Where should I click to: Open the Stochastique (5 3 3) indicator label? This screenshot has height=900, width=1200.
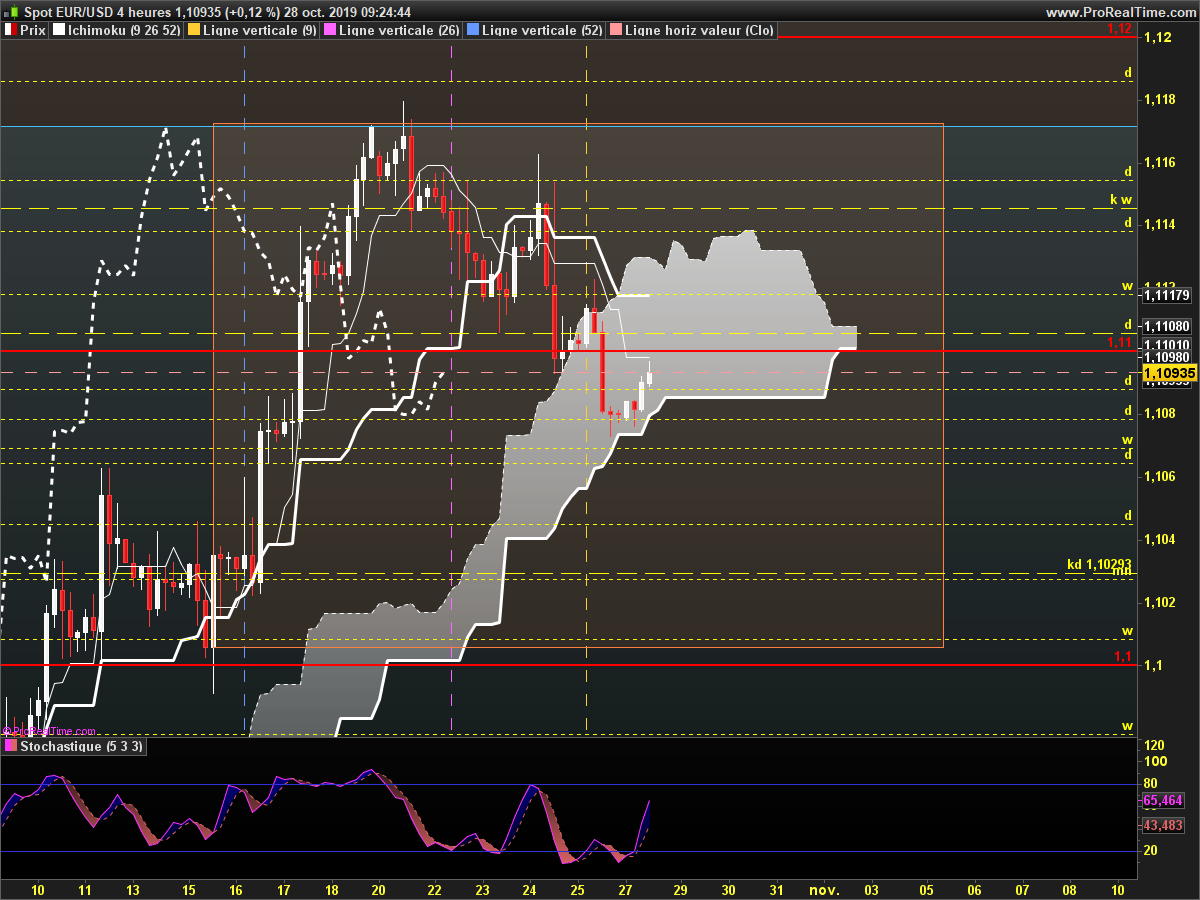(x=82, y=746)
